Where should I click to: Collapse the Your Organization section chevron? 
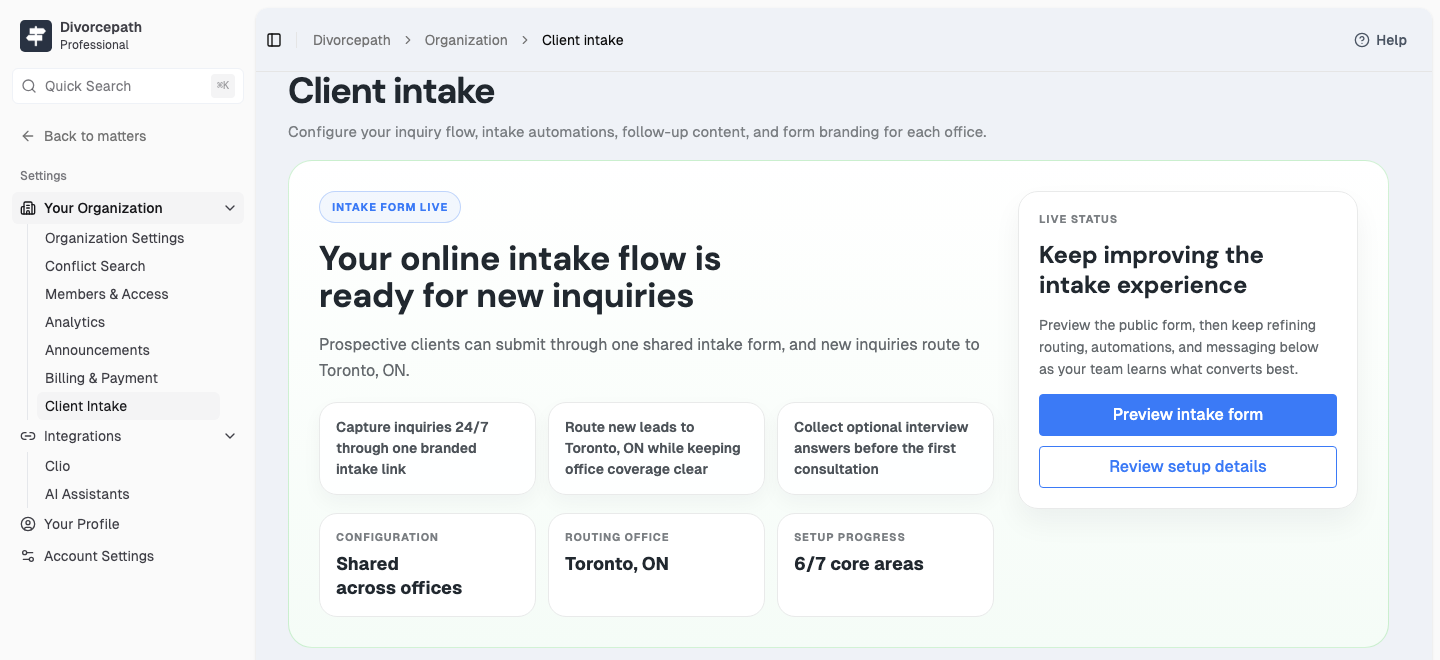click(230, 208)
